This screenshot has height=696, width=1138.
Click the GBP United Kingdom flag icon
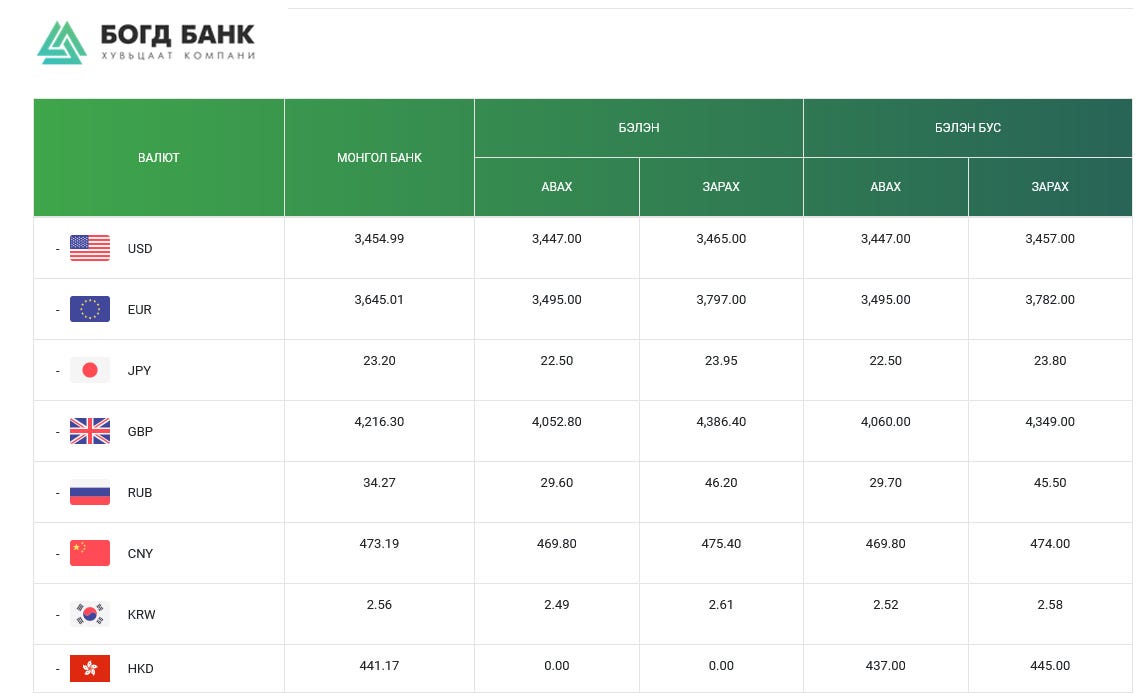point(90,431)
